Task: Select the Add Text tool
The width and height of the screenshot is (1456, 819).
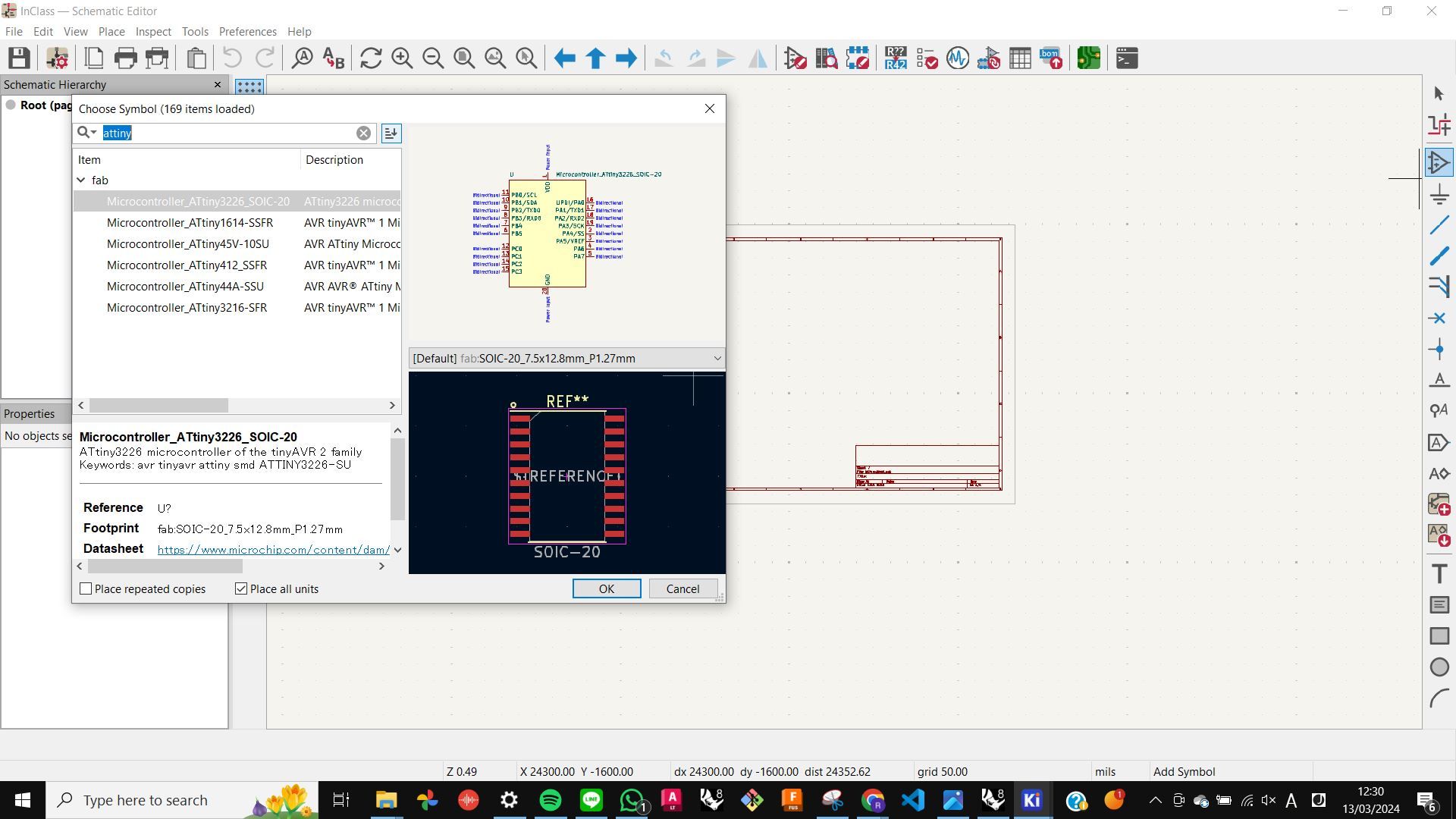Action: 1439,573
